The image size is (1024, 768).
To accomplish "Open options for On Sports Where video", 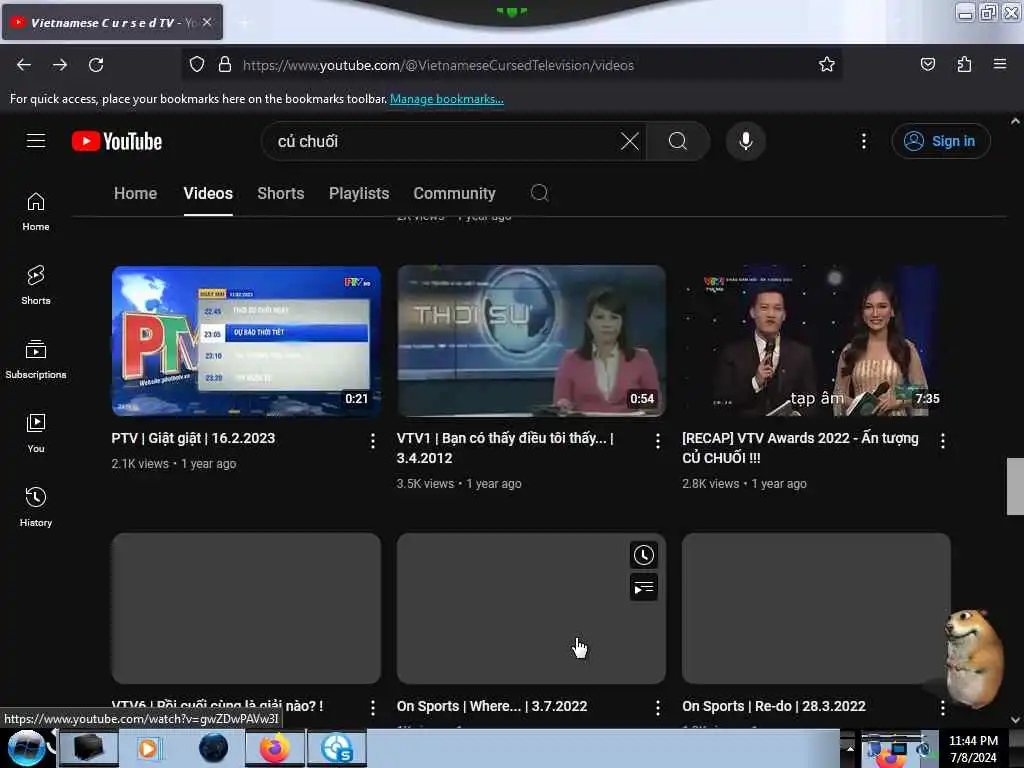I will coord(658,707).
